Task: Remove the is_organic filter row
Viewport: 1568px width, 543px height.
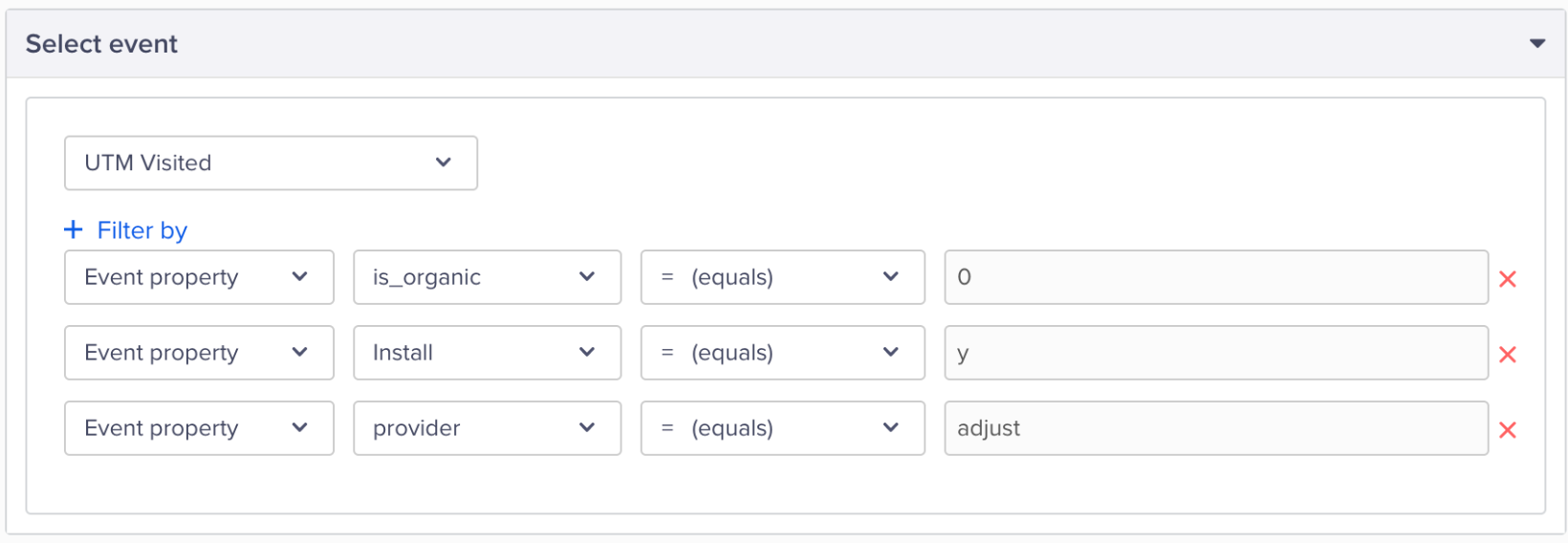Action: pos(1508,279)
